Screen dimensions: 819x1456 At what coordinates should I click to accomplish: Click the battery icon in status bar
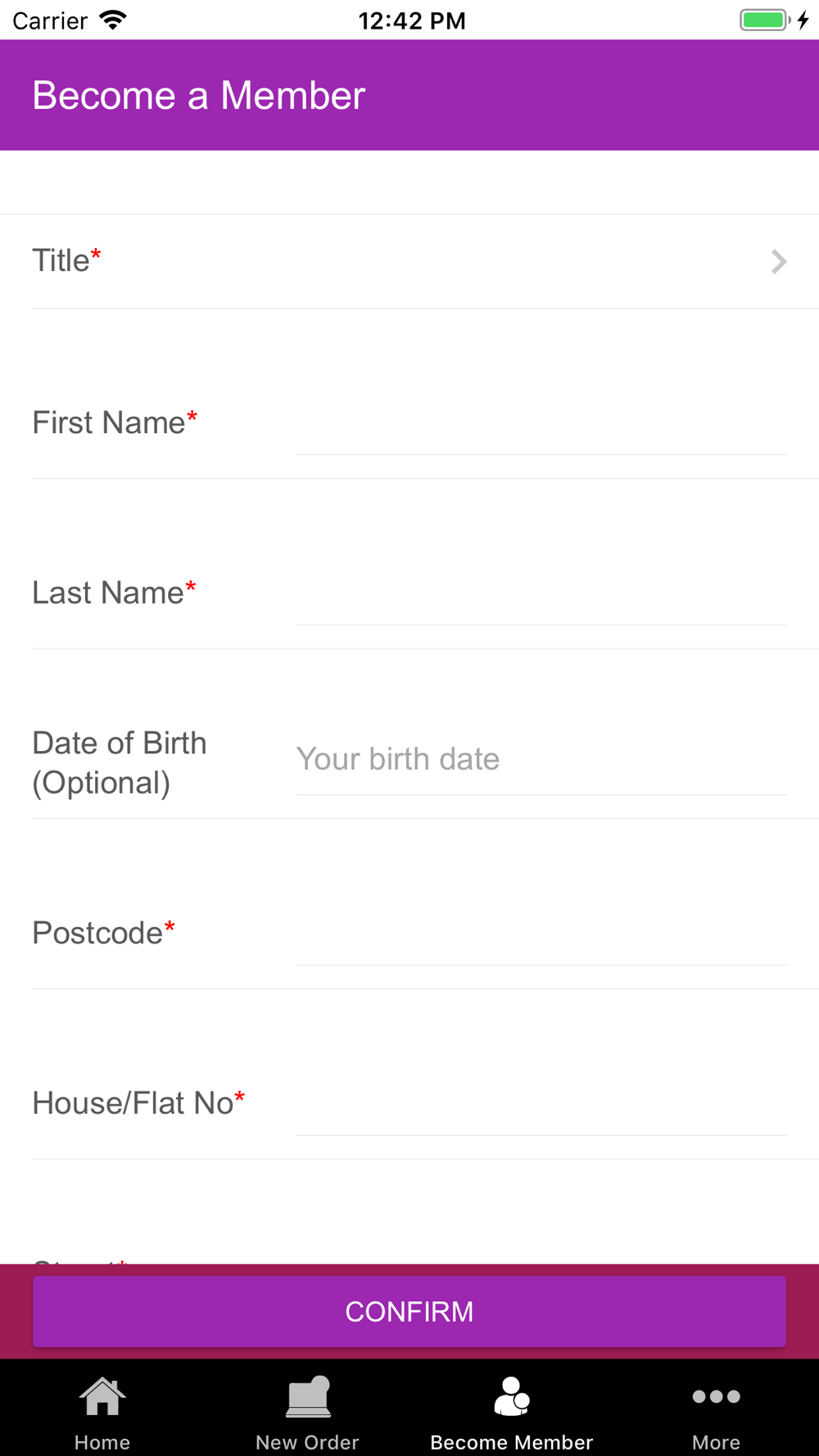click(x=764, y=20)
